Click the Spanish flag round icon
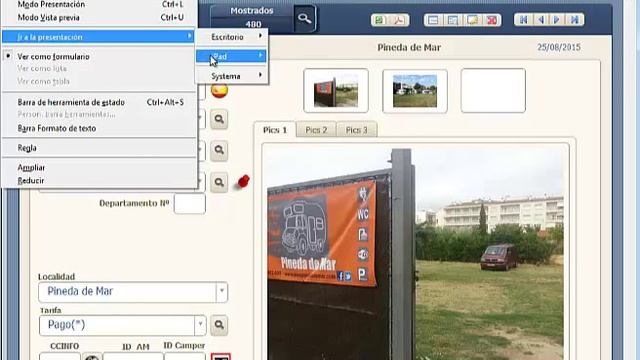Image resolution: width=640 pixels, height=360 pixels. [x=220, y=91]
